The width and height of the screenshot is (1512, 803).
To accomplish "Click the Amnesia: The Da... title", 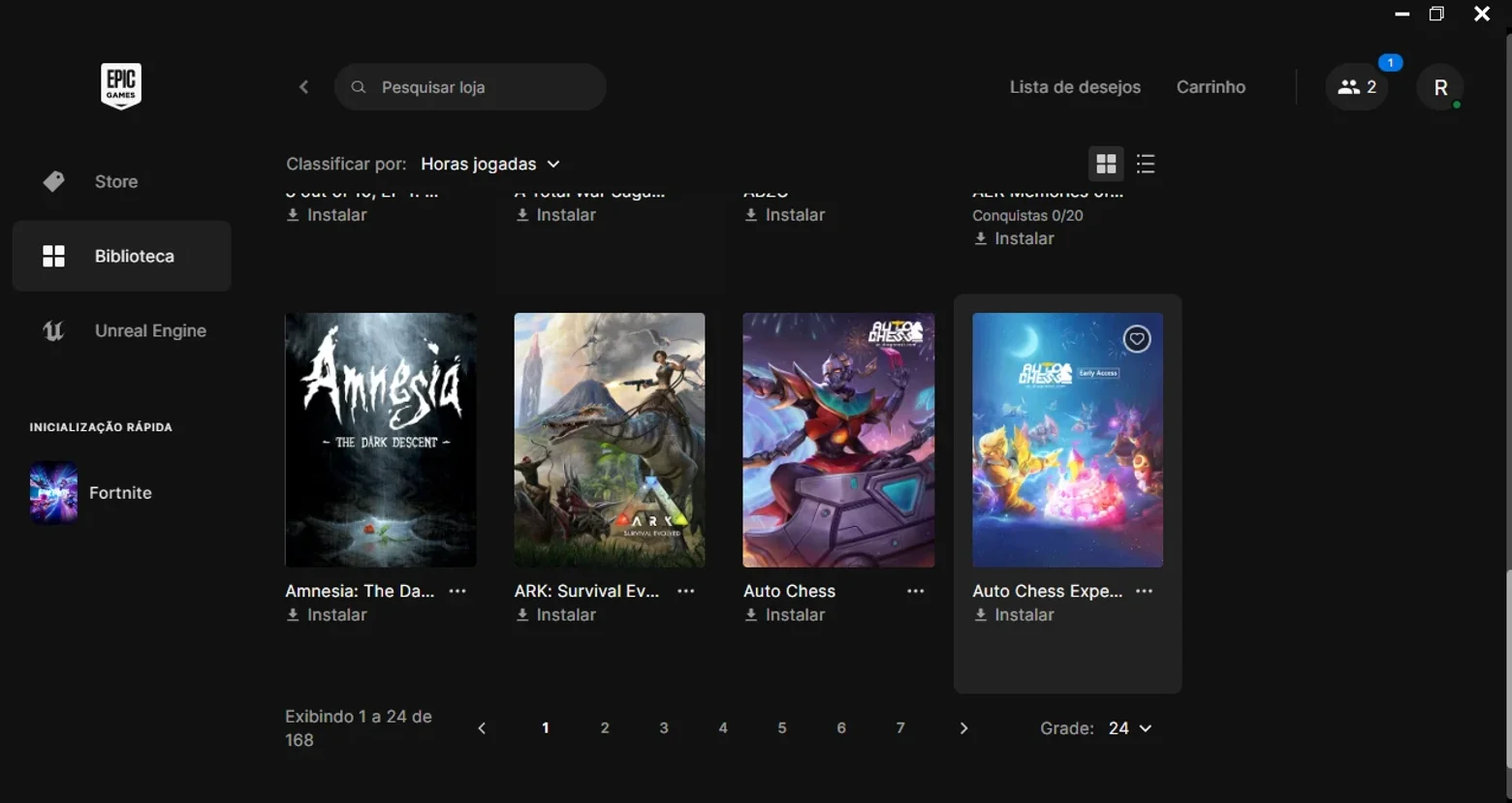I will (x=360, y=591).
